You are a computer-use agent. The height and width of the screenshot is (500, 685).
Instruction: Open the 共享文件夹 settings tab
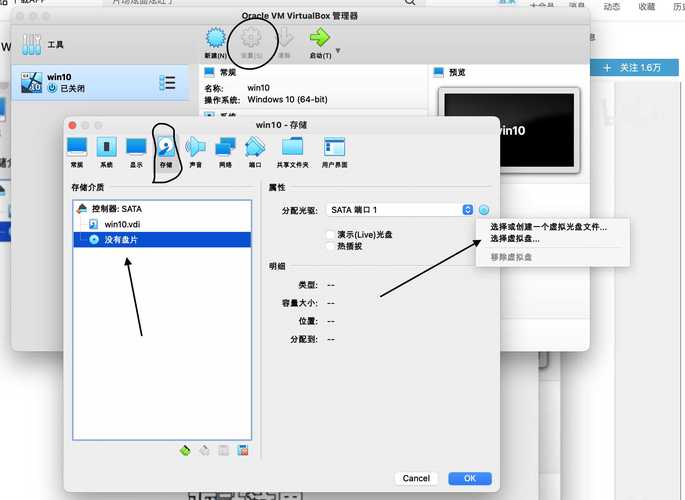pos(292,152)
